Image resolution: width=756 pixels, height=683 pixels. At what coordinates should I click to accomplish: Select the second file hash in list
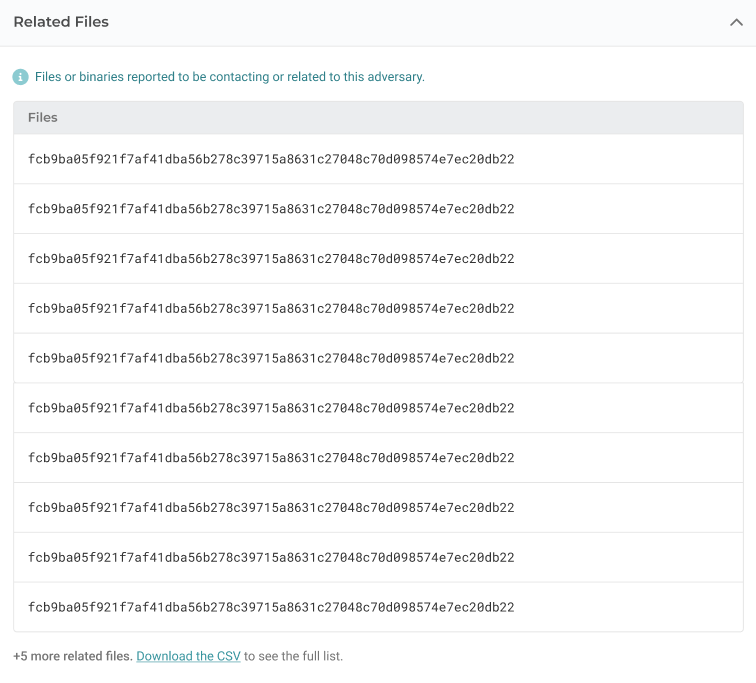[x=271, y=209]
